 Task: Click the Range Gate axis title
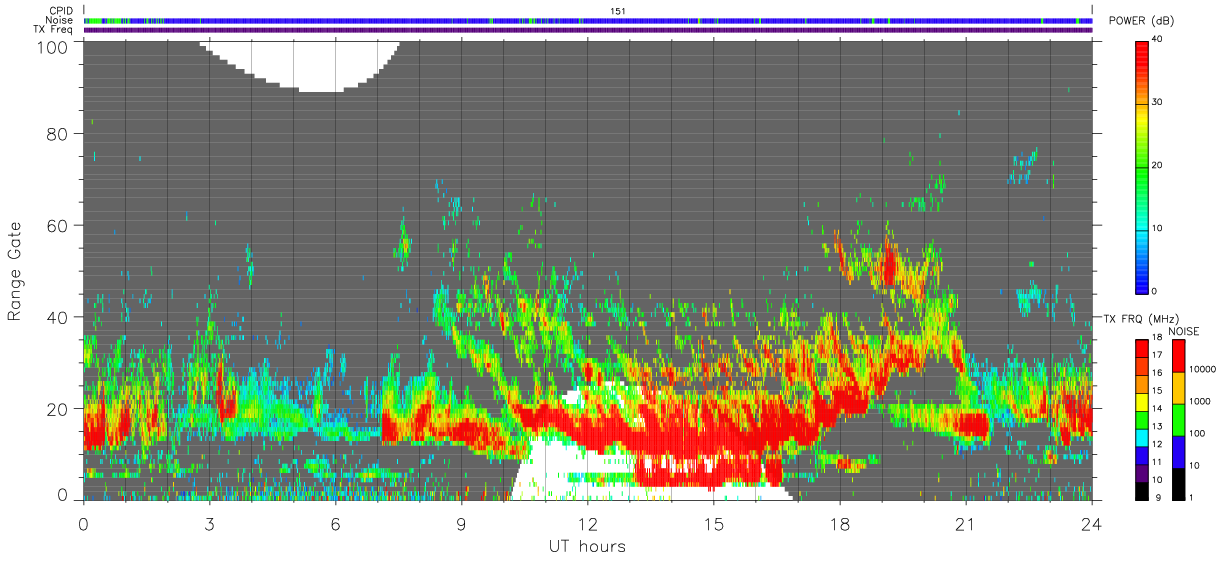15,270
